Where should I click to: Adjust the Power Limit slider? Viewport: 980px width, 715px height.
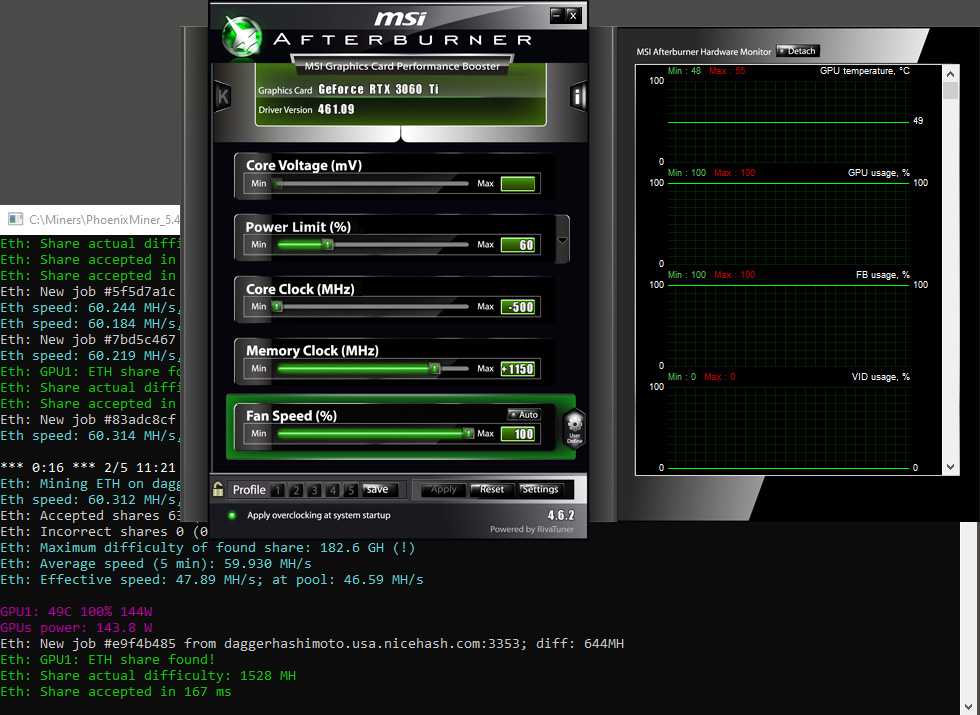point(372,245)
